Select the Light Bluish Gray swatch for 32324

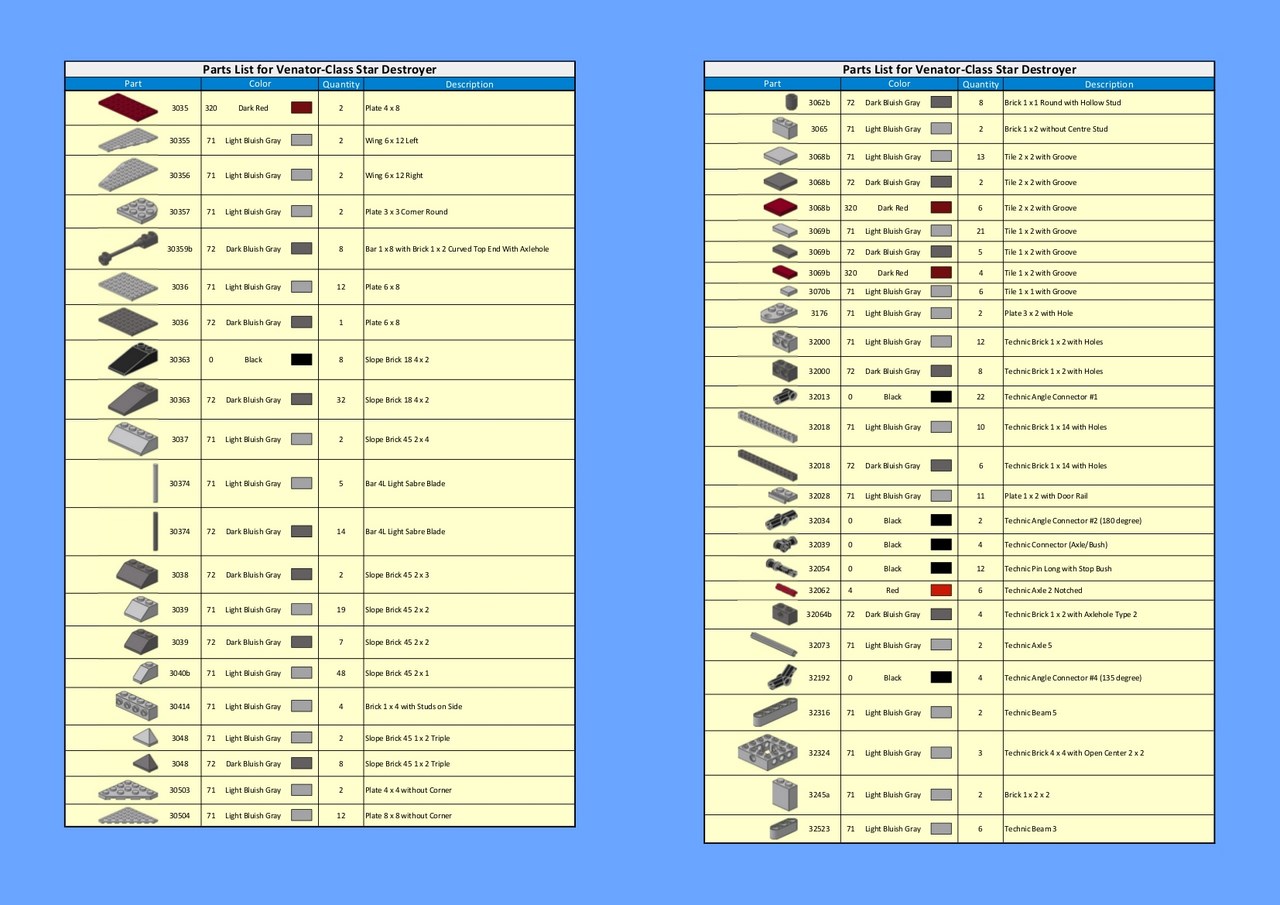tap(941, 752)
